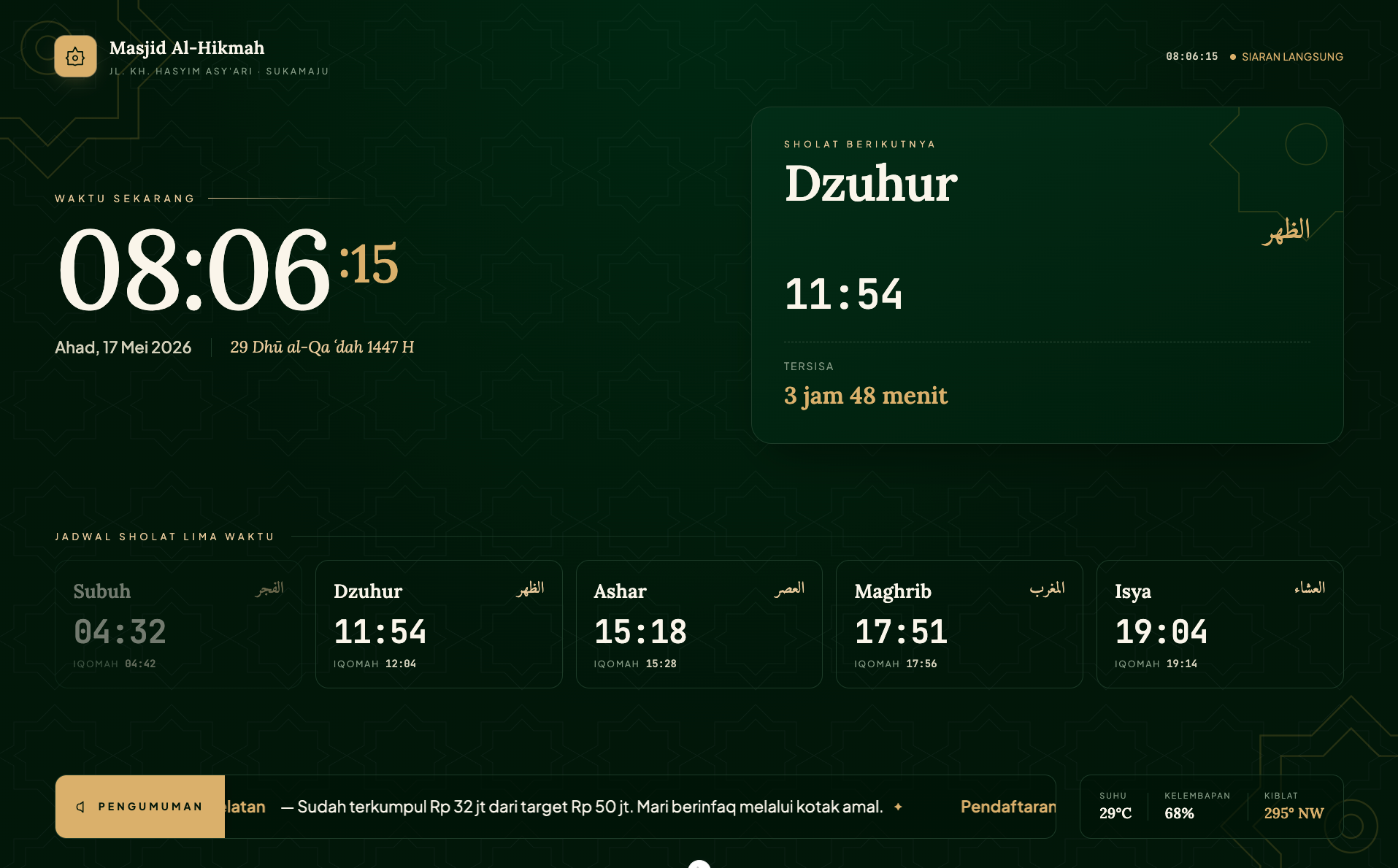Click the orange live-broadcast dot indicator
The height and width of the screenshot is (868, 1398).
coord(1232,57)
